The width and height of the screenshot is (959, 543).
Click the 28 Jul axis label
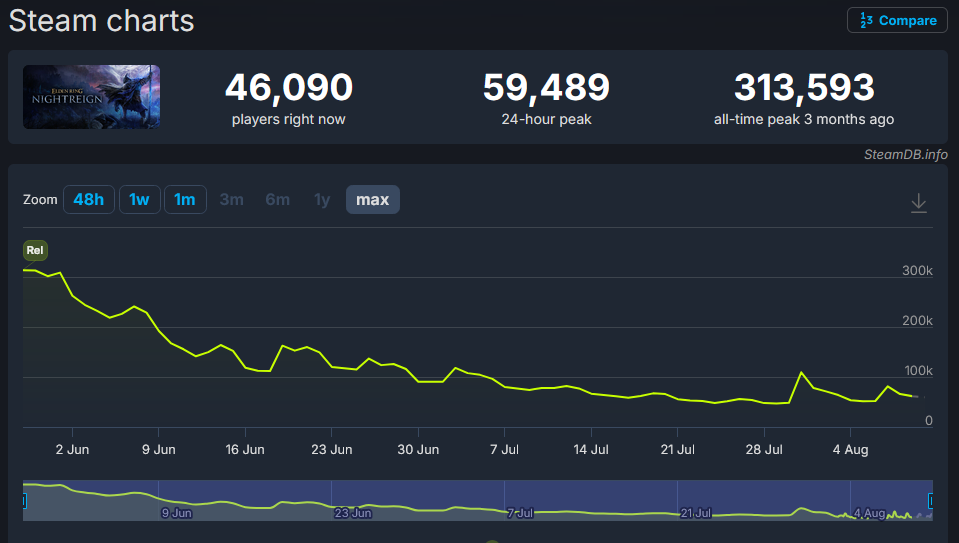pyautogui.click(x=764, y=449)
